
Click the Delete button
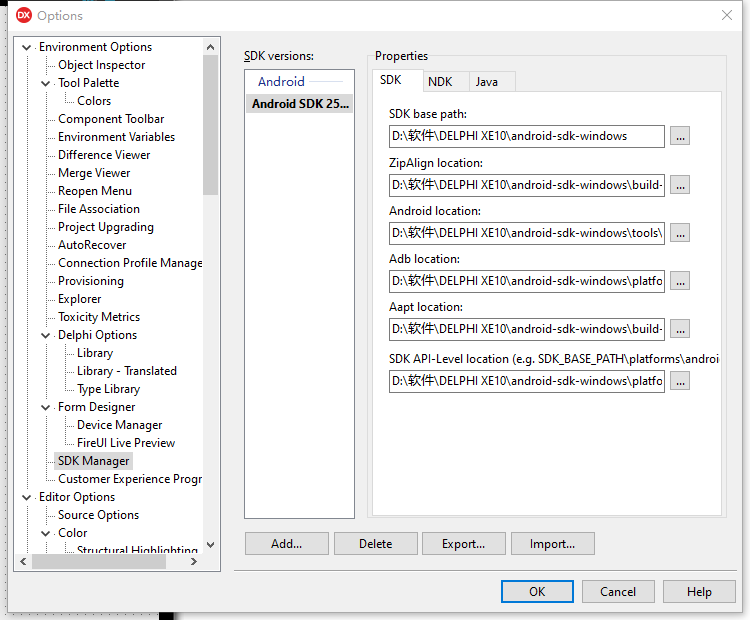[375, 544]
